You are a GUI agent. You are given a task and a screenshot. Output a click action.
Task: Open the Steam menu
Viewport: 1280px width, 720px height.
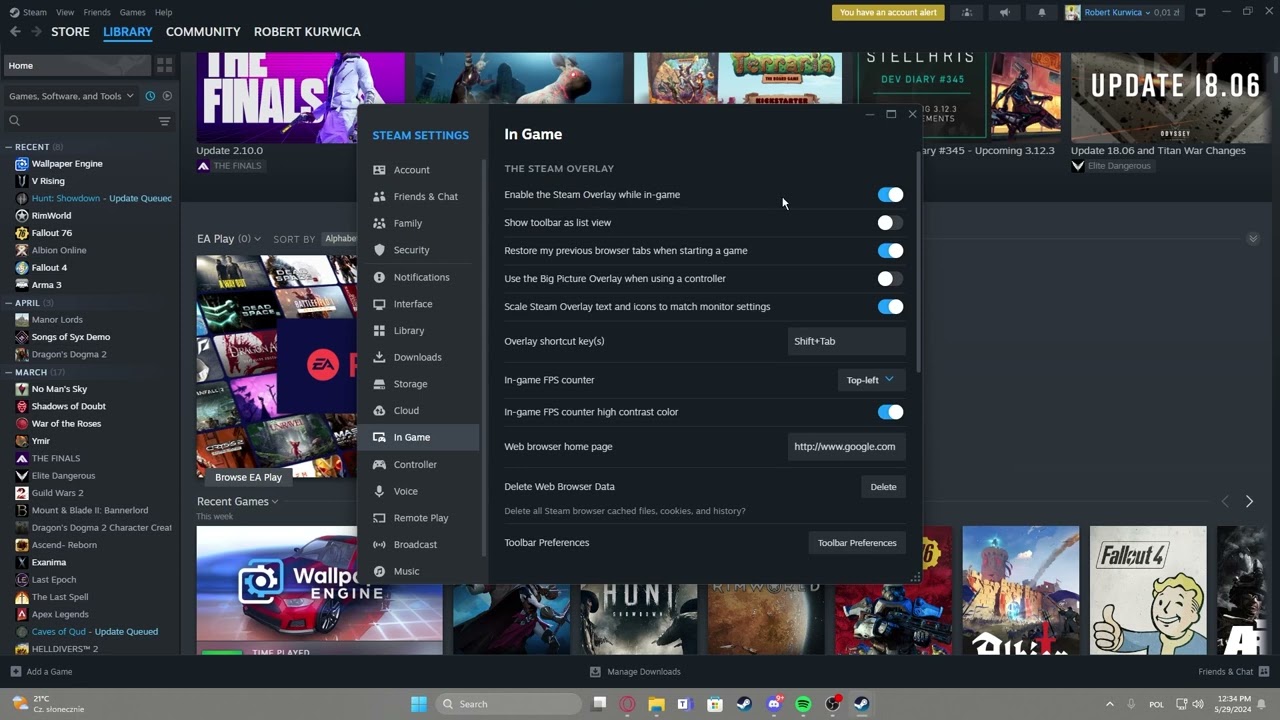click(x=35, y=12)
